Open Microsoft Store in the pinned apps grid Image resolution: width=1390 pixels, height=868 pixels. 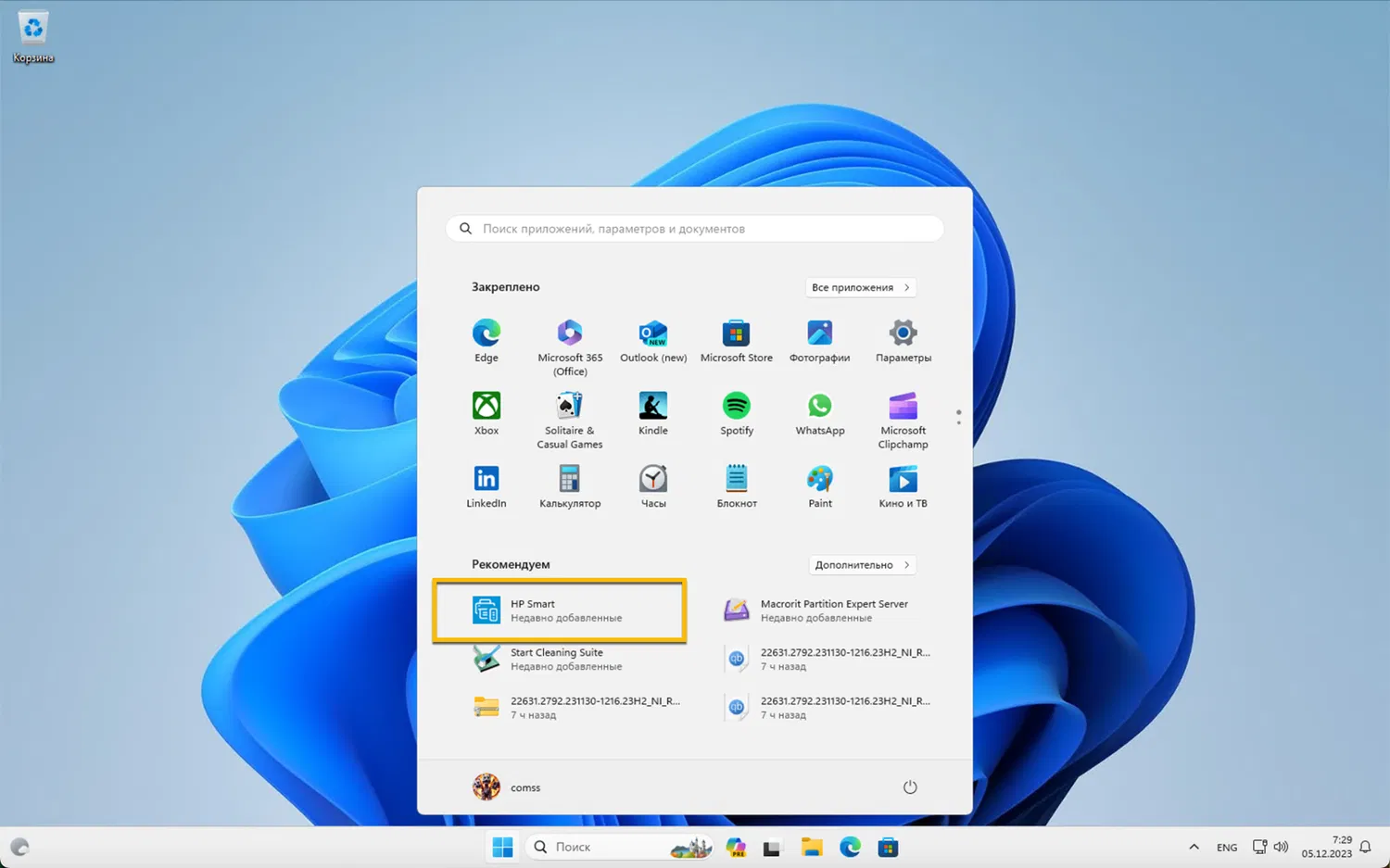point(737,341)
